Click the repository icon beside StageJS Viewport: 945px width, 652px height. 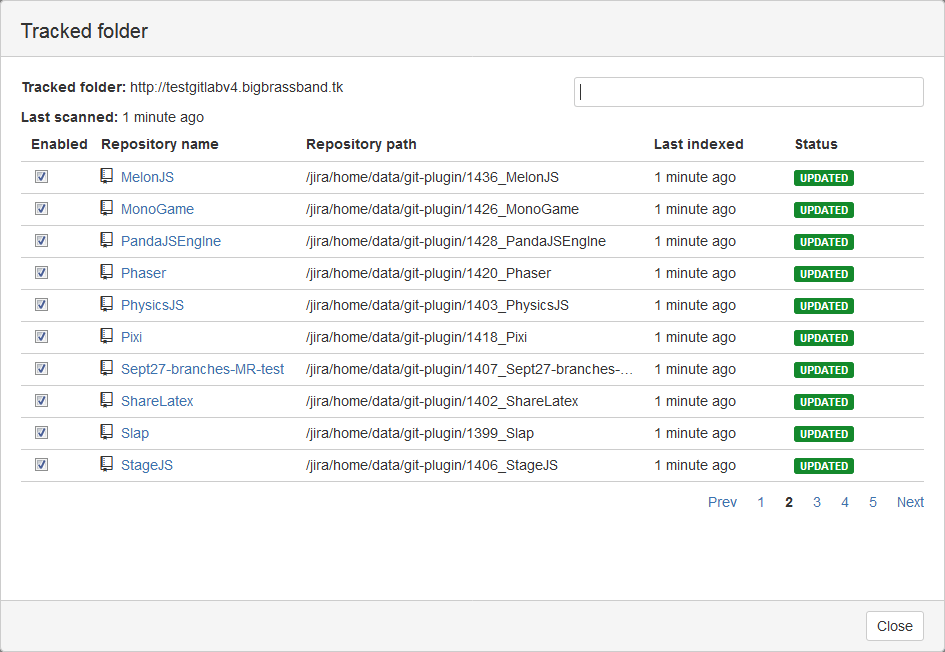point(107,463)
